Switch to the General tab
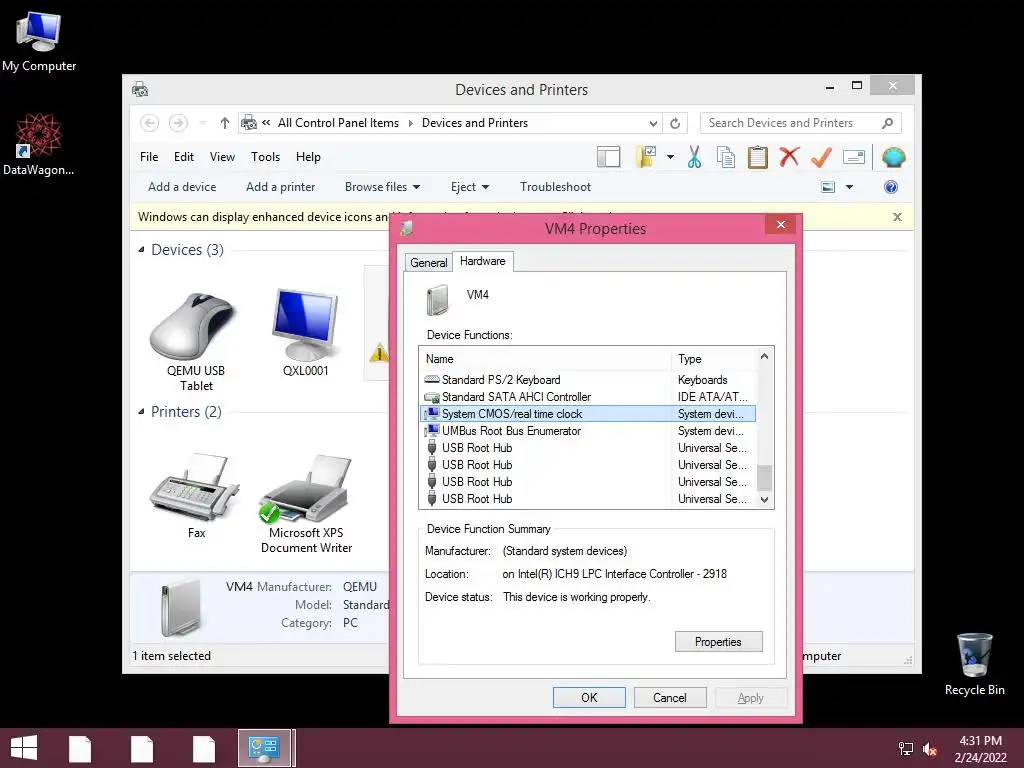This screenshot has width=1024, height=768. pyautogui.click(x=428, y=263)
